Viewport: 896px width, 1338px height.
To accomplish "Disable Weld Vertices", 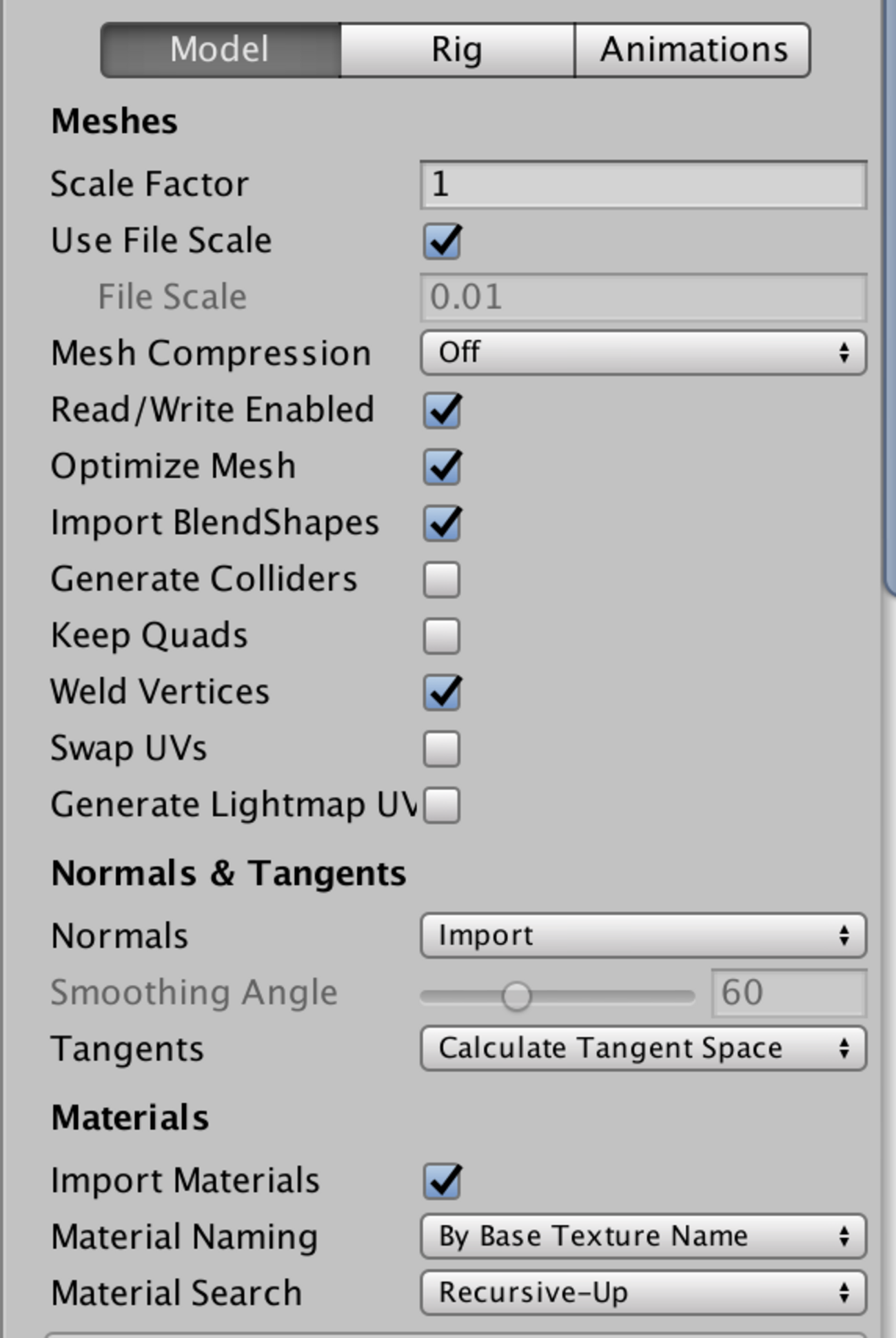I will [x=442, y=692].
